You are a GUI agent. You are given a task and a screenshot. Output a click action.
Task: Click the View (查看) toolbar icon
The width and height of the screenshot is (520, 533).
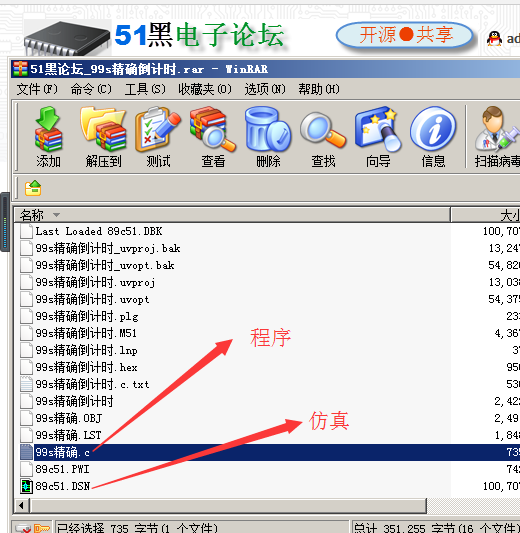[x=213, y=129]
